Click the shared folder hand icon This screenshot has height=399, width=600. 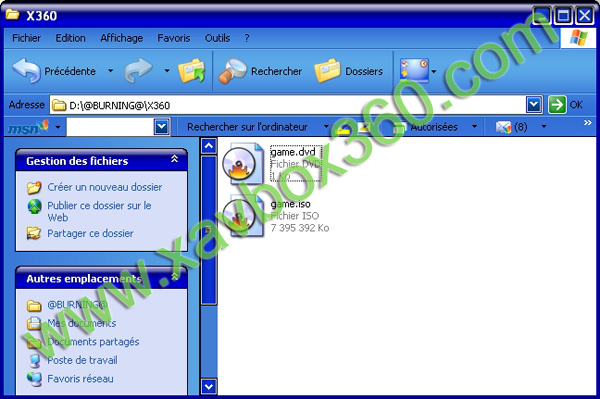(x=34, y=233)
